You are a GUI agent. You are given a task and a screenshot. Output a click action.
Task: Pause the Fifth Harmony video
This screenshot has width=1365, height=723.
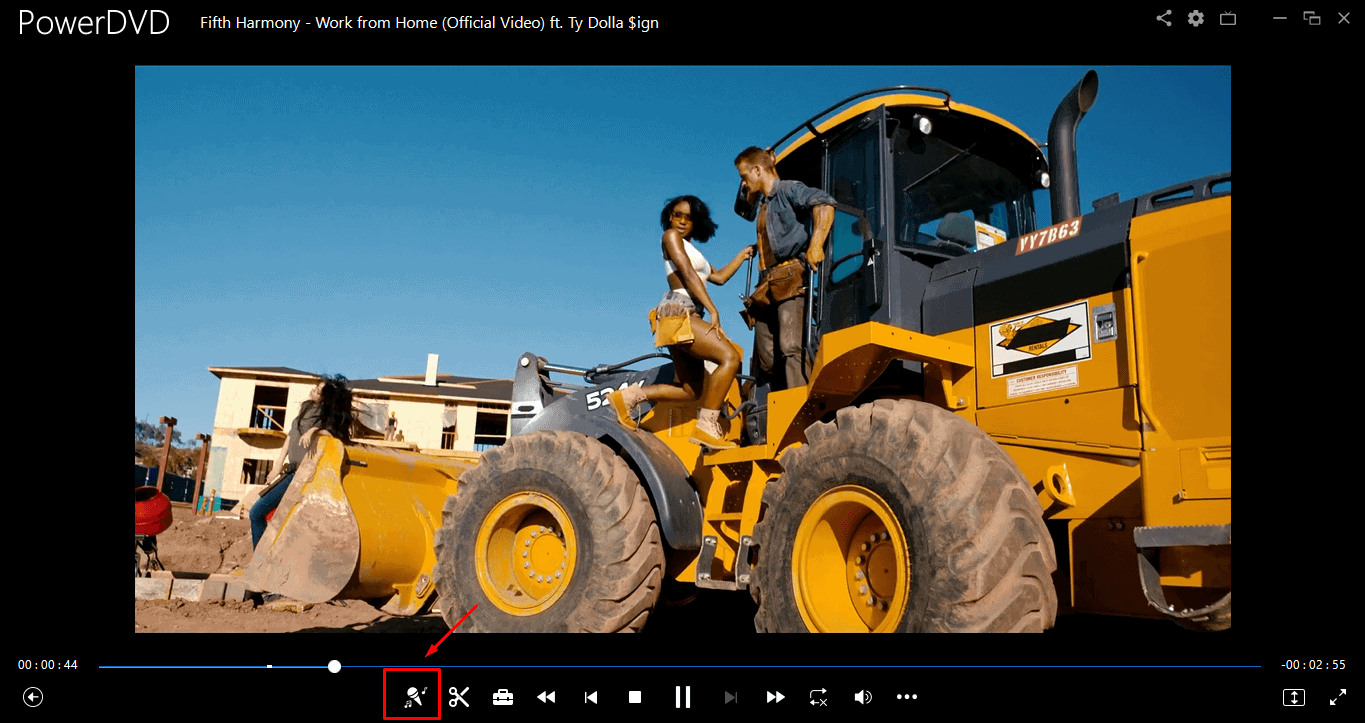683,697
